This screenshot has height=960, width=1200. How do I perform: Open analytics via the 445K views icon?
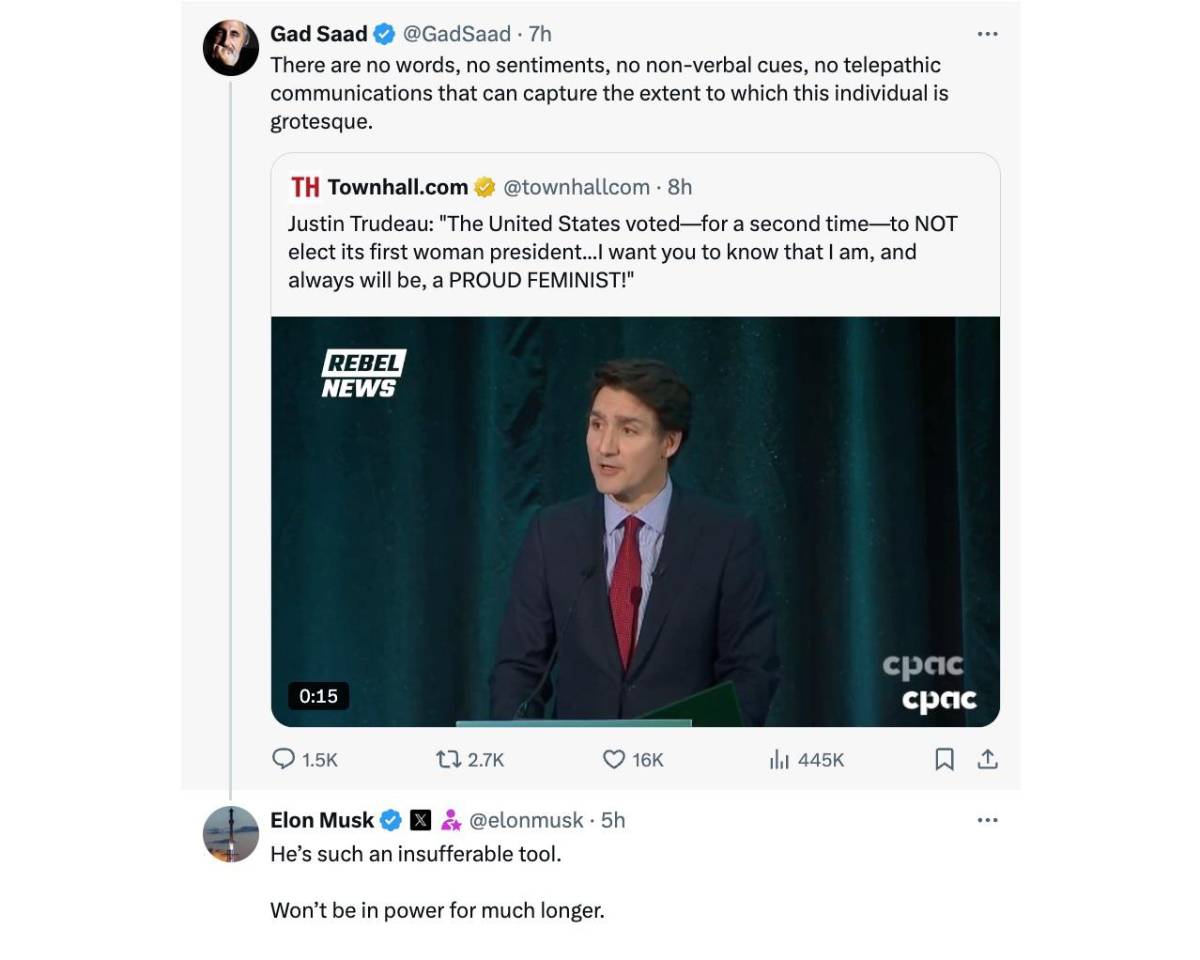tap(781, 760)
